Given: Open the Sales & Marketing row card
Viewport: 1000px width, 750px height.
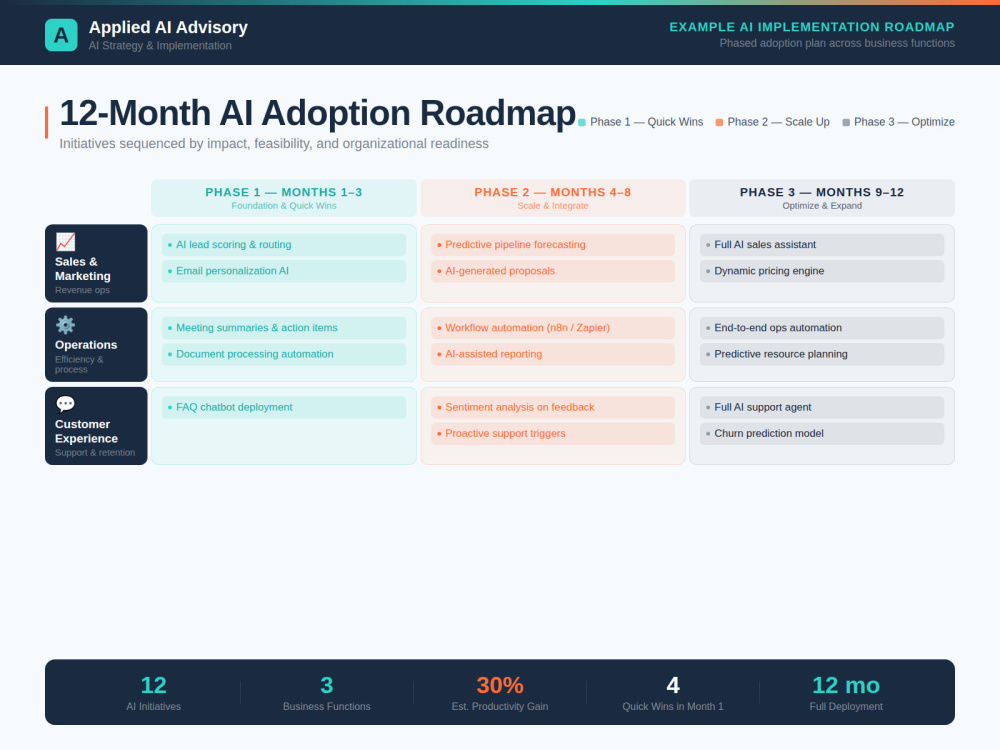Looking at the screenshot, I should [x=96, y=263].
